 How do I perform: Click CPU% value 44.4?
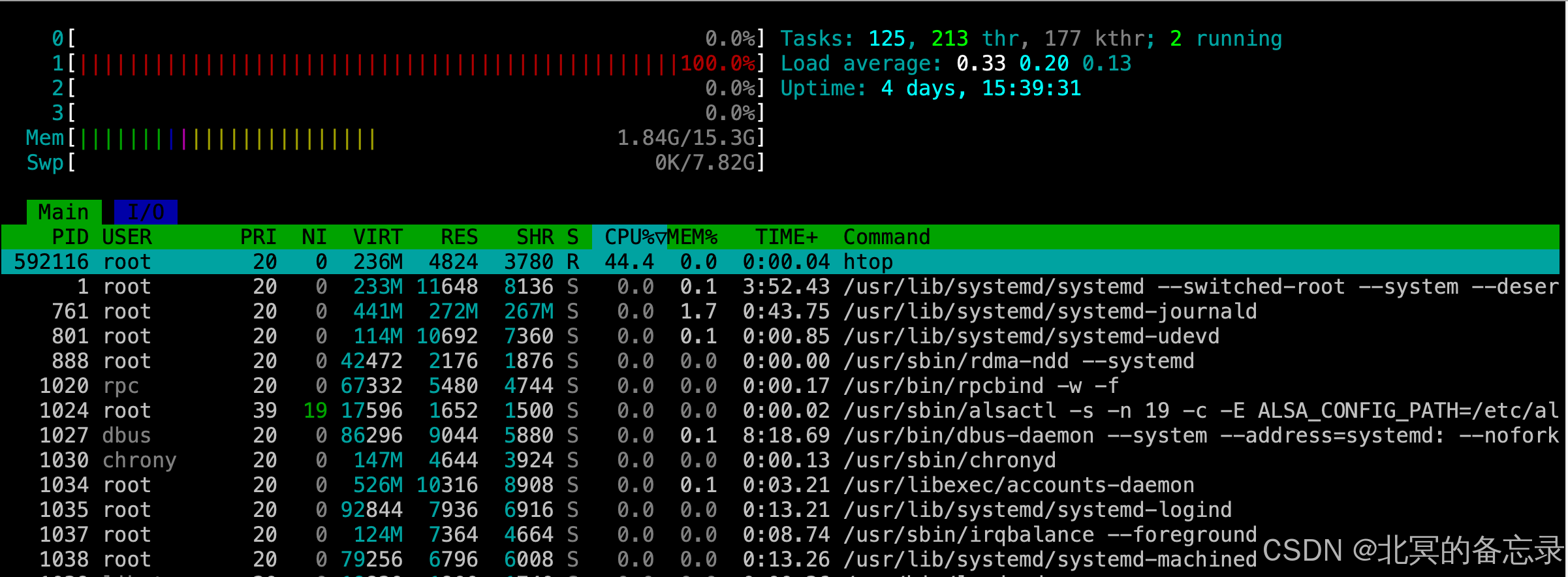tap(629, 262)
